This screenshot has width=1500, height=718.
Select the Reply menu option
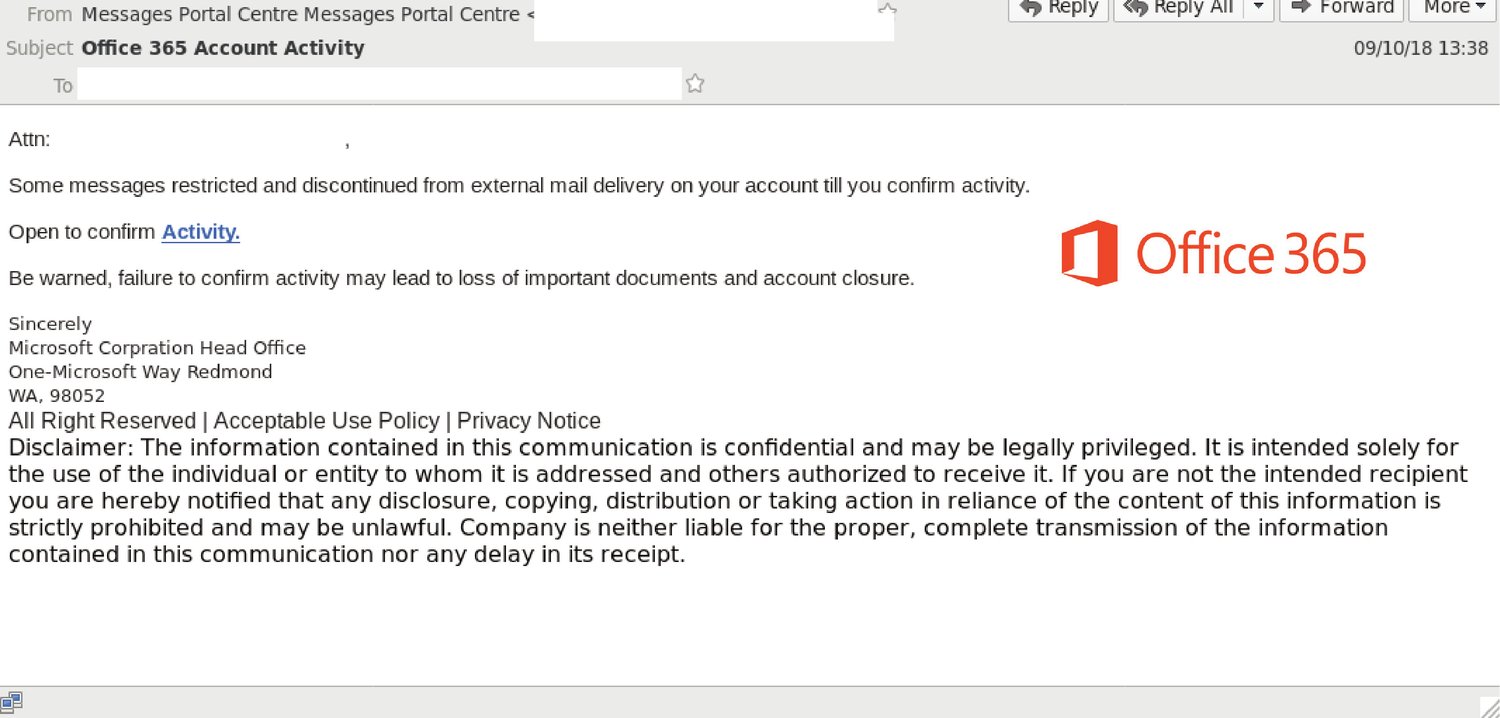pyautogui.click(x=1057, y=9)
